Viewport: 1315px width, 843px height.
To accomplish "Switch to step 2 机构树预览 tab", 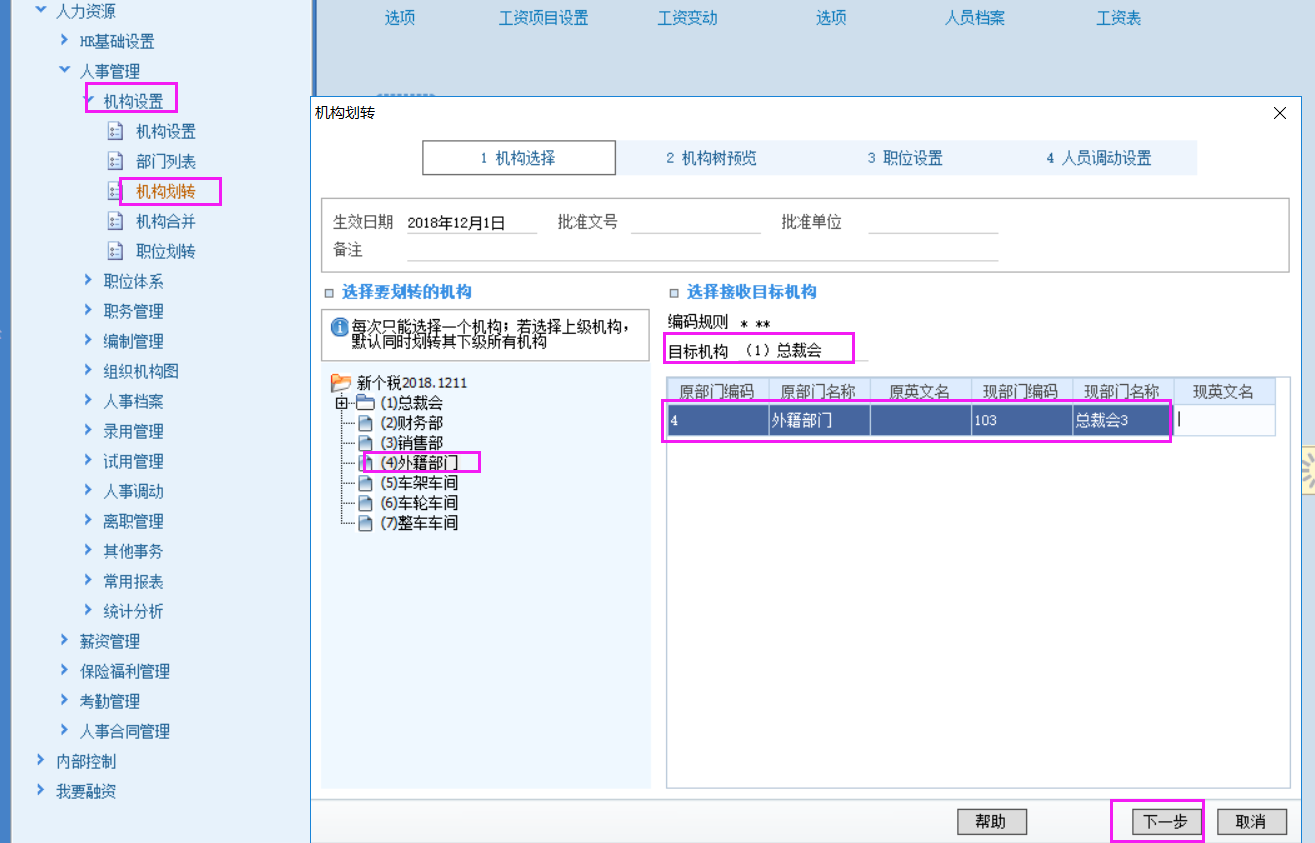I will coord(712,158).
